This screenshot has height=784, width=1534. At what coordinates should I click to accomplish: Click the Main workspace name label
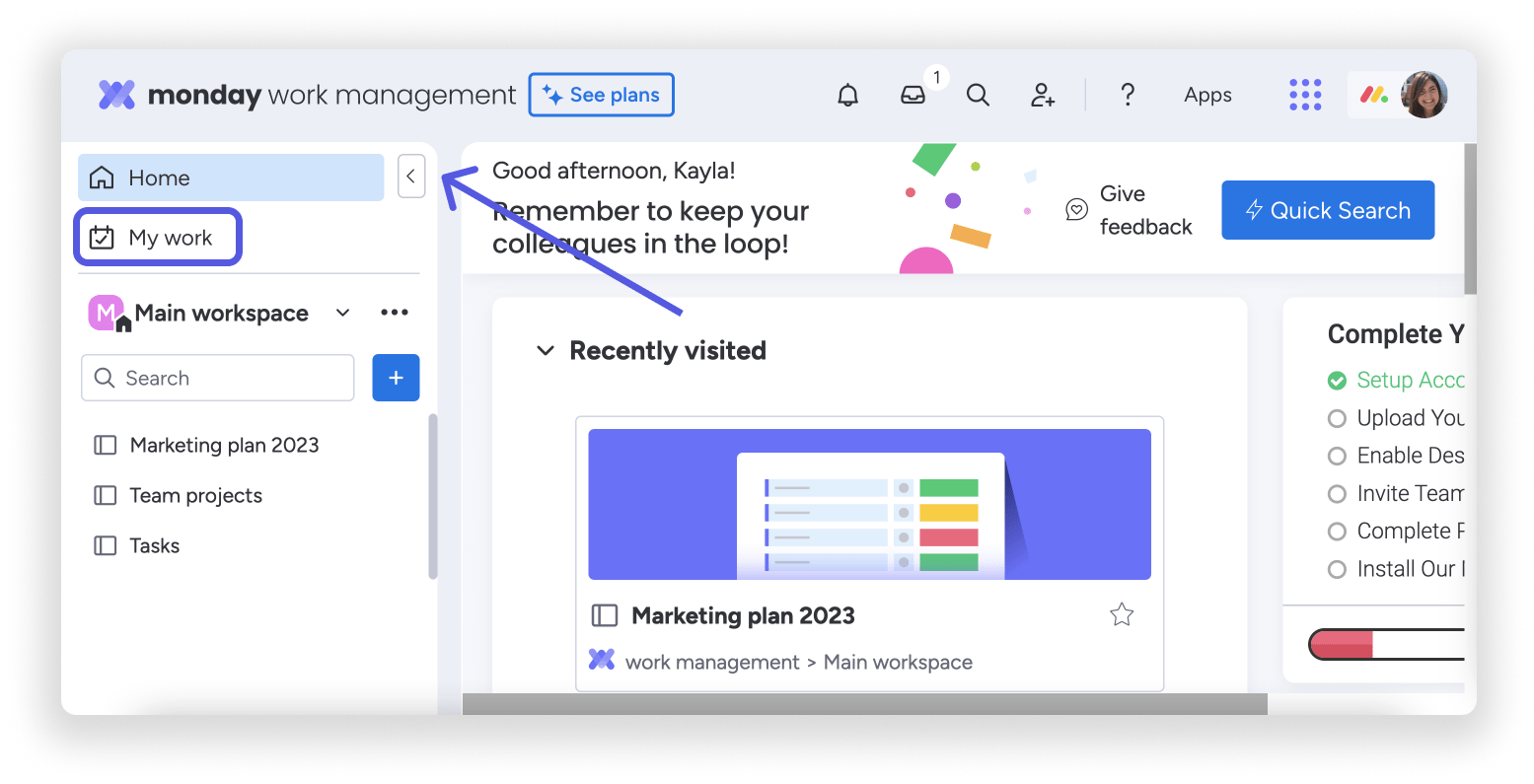(x=222, y=313)
